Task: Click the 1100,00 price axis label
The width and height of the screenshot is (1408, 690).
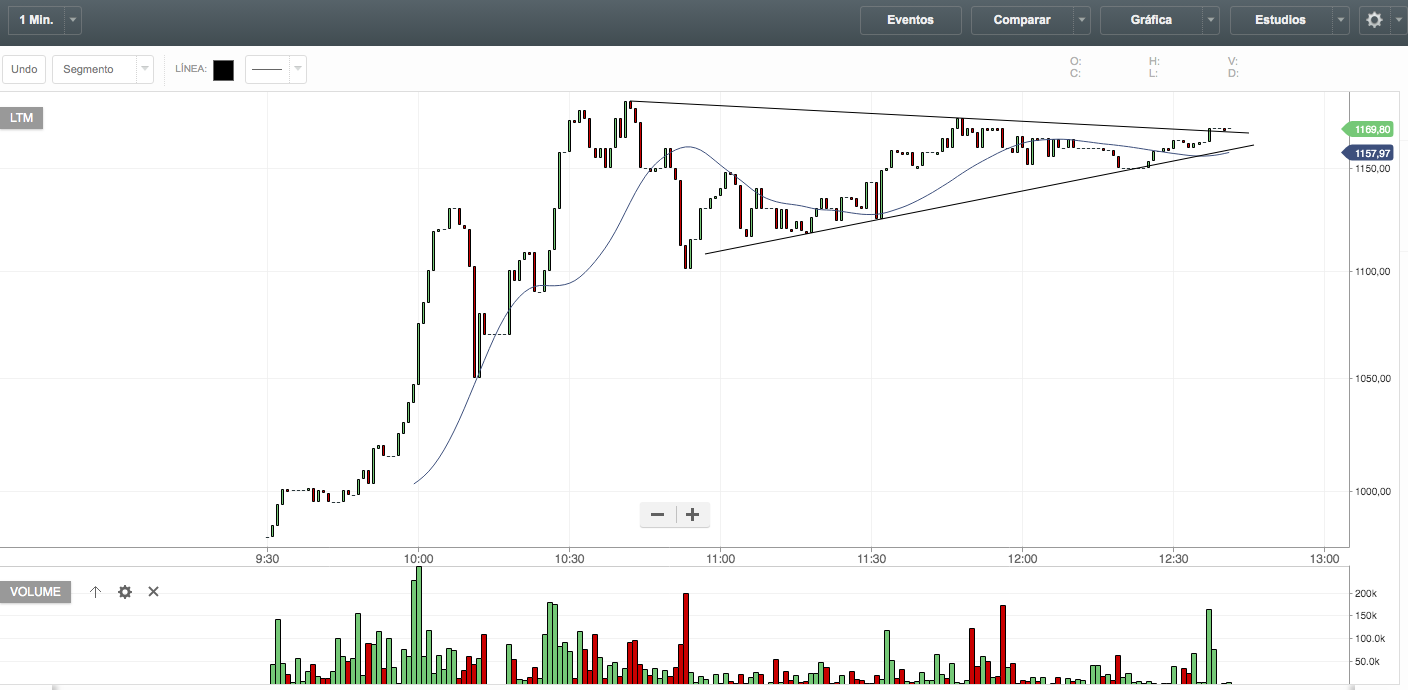Action: [1375, 271]
